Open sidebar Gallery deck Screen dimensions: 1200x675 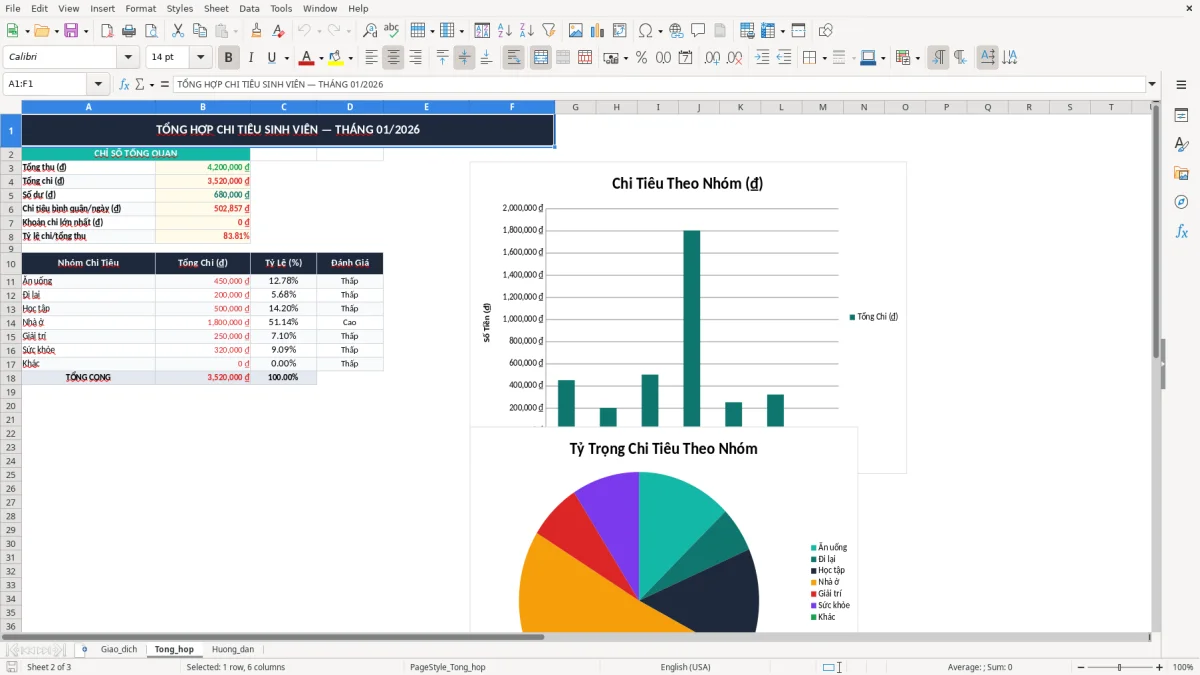pyautogui.click(x=1181, y=173)
